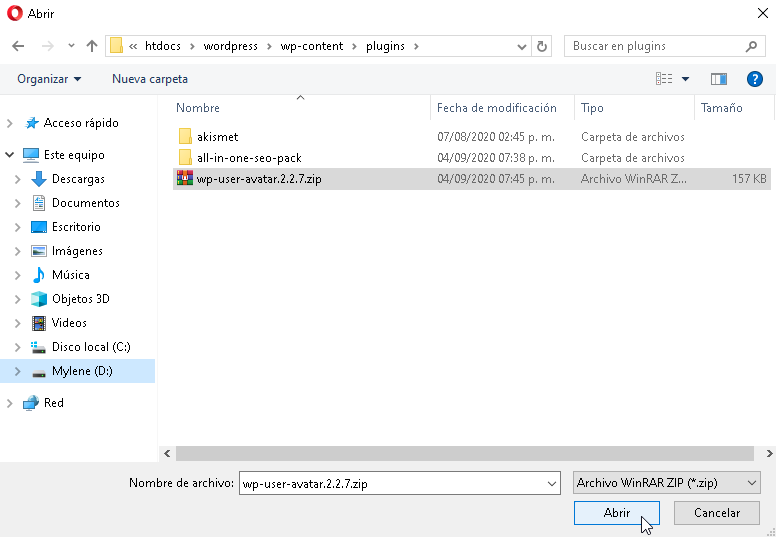Refresh the plugins folder view
Image resolution: width=776 pixels, height=537 pixels.
pos(542,46)
